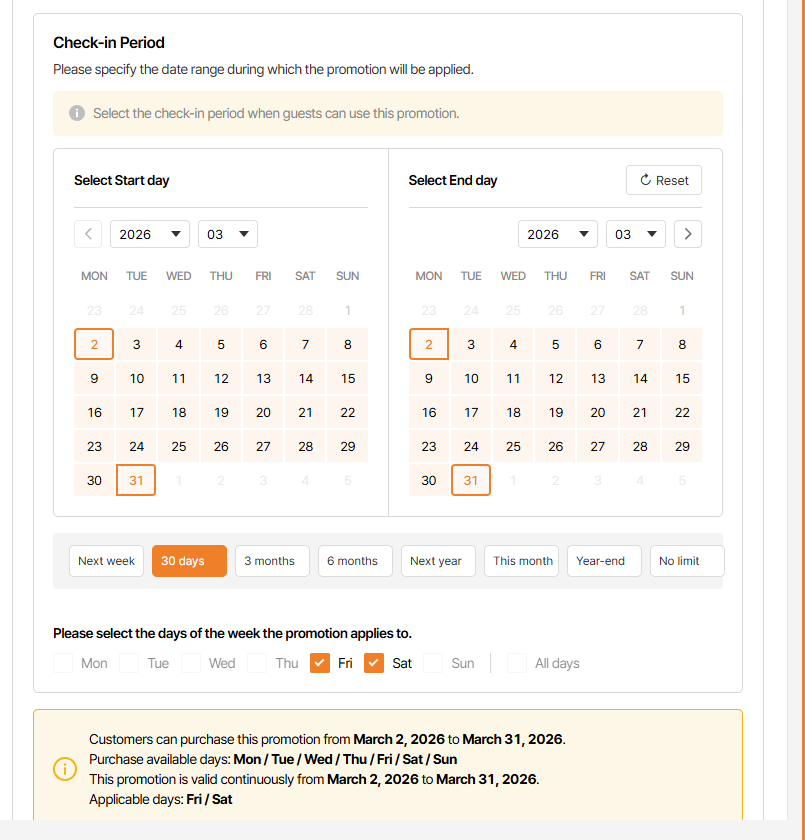This screenshot has height=840, width=805.
Task: Open the start calendar year dropdown
Action: (150, 234)
